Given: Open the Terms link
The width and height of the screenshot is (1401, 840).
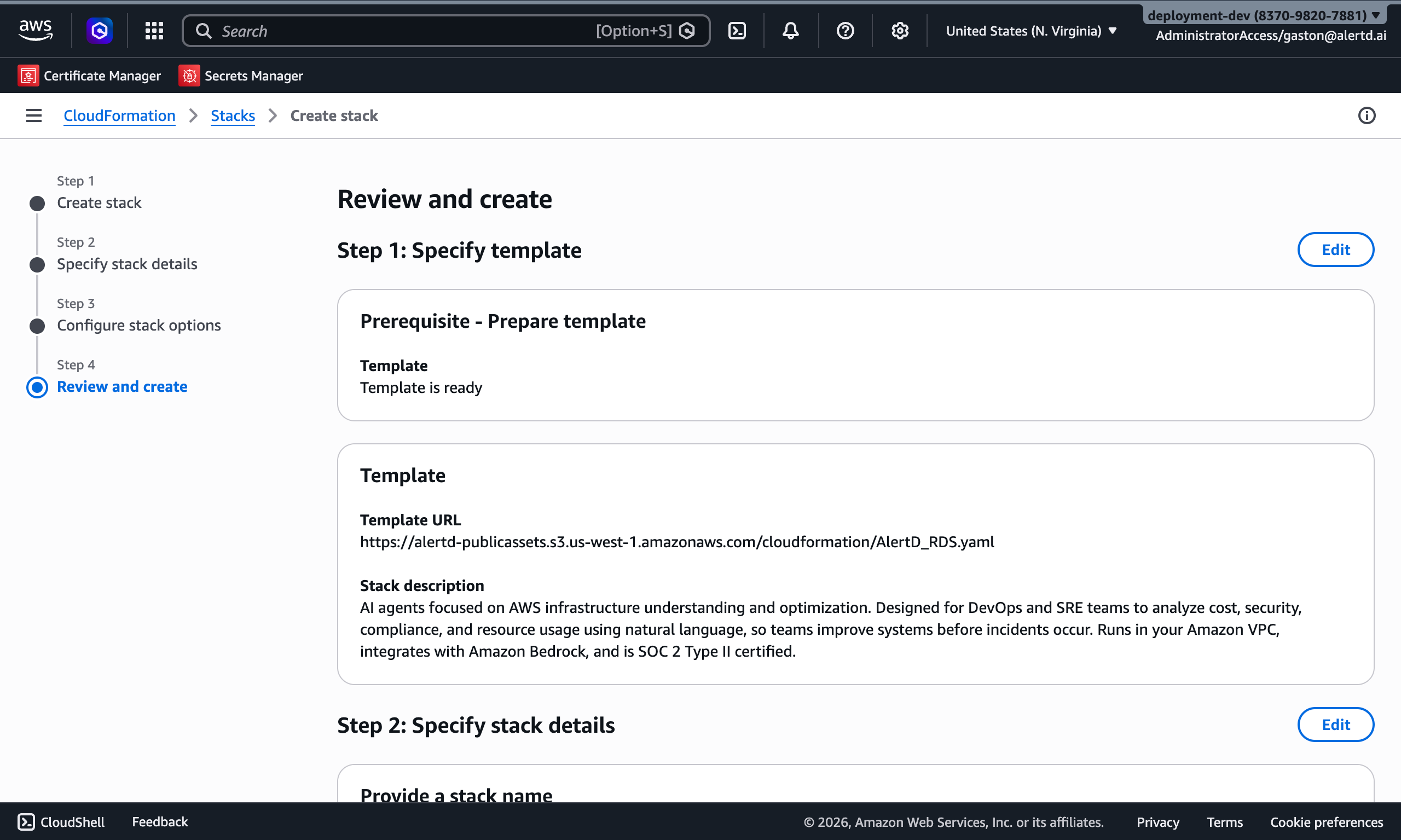Looking at the screenshot, I should (x=1224, y=822).
